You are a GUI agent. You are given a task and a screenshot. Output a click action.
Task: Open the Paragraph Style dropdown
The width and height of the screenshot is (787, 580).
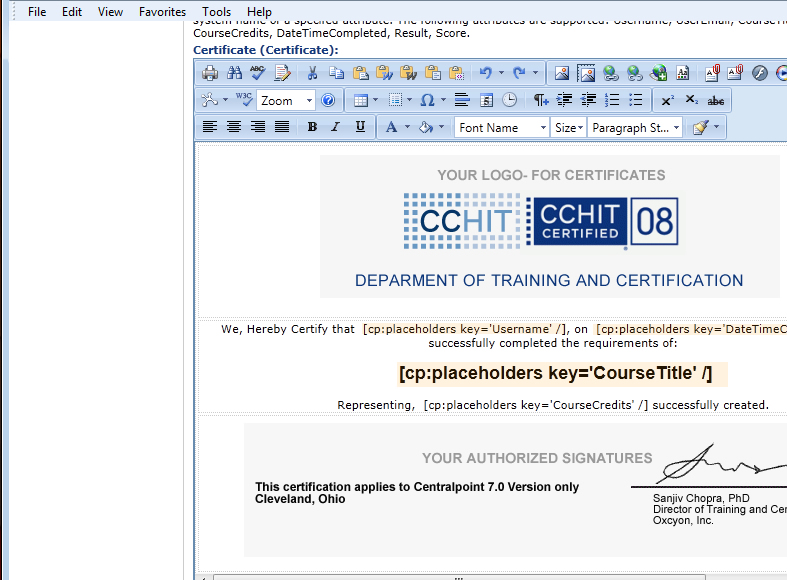[636, 127]
